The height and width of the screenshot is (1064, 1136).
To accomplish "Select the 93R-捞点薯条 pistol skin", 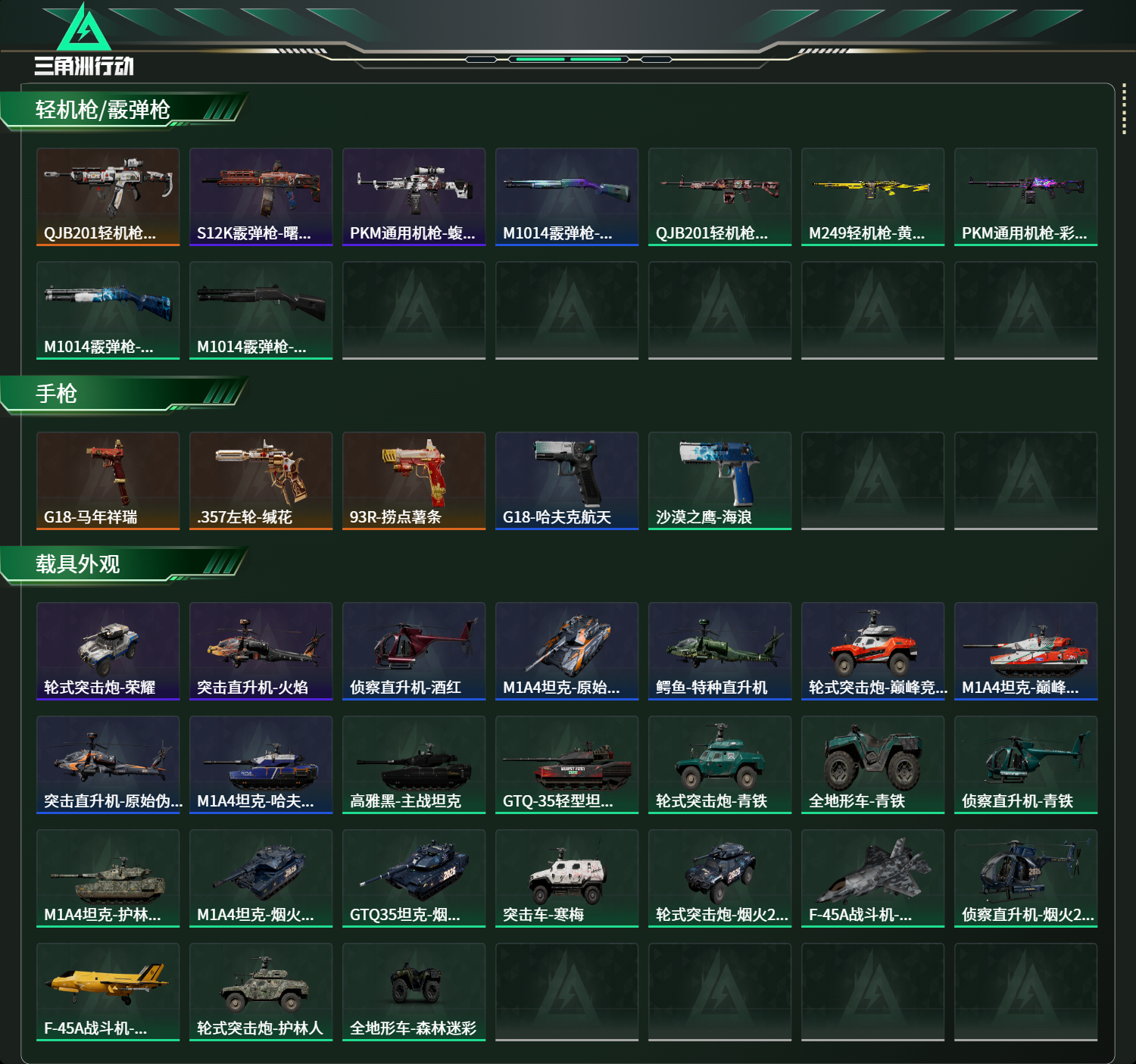I will point(414,481).
